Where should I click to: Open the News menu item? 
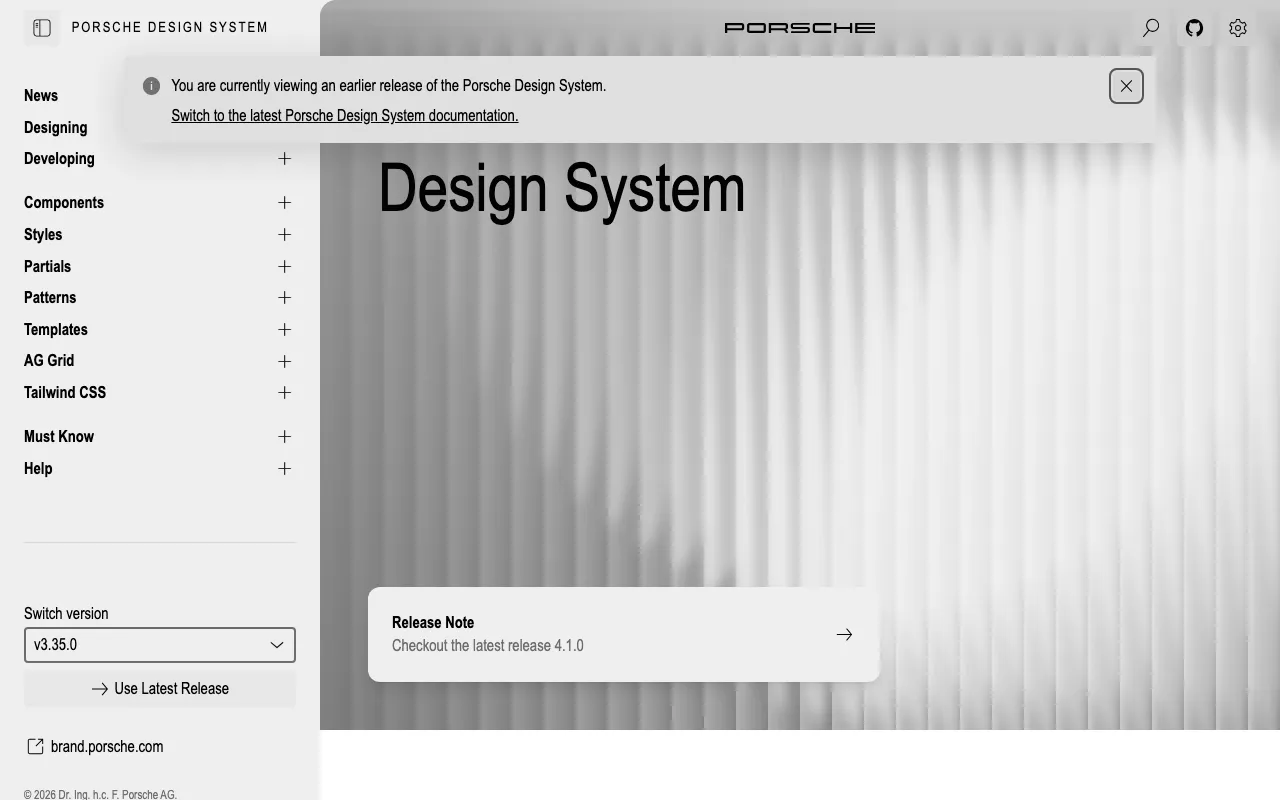[x=41, y=96]
